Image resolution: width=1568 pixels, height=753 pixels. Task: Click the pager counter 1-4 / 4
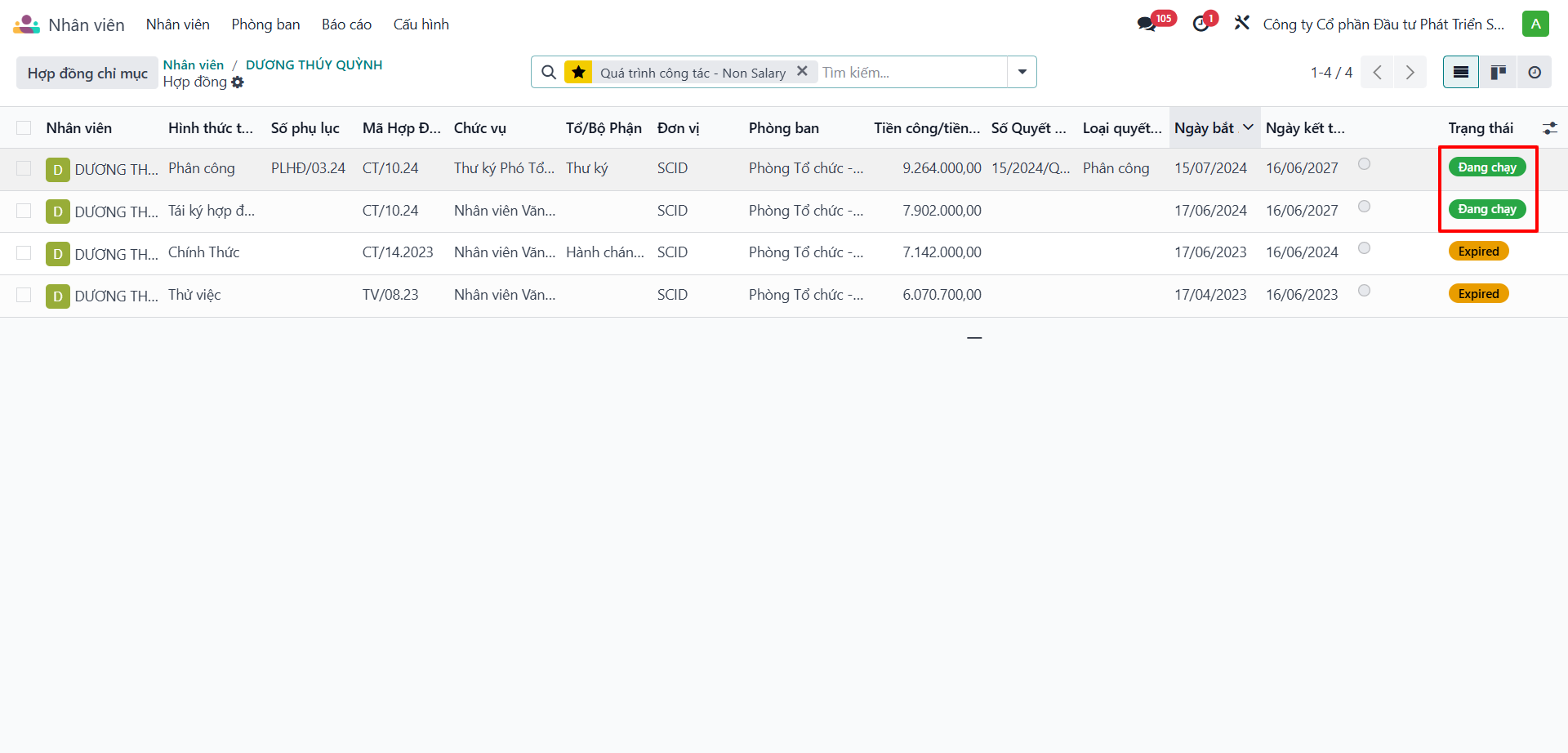coord(1331,73)
